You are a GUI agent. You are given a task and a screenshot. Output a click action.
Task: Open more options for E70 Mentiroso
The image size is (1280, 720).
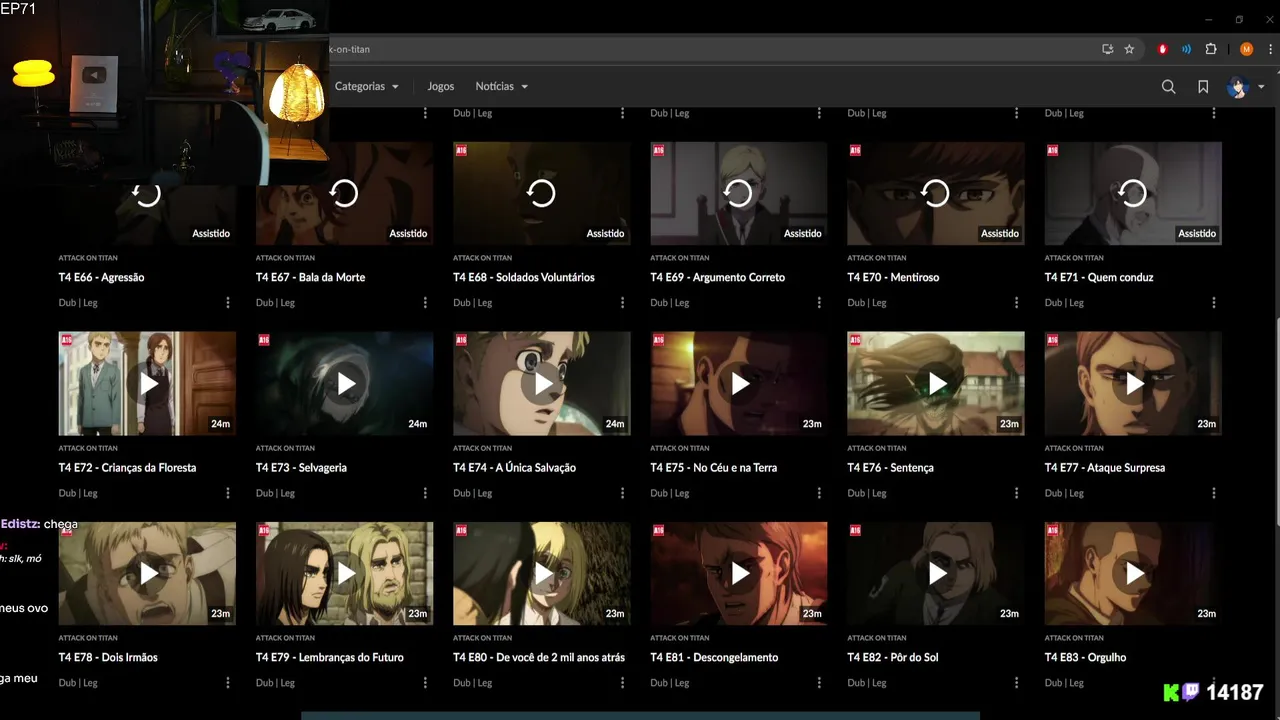coord(1016,303)
